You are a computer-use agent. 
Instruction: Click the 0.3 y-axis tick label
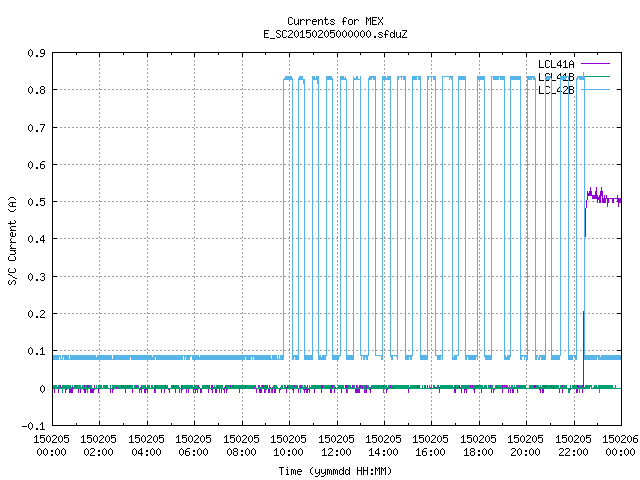point(36,277)
